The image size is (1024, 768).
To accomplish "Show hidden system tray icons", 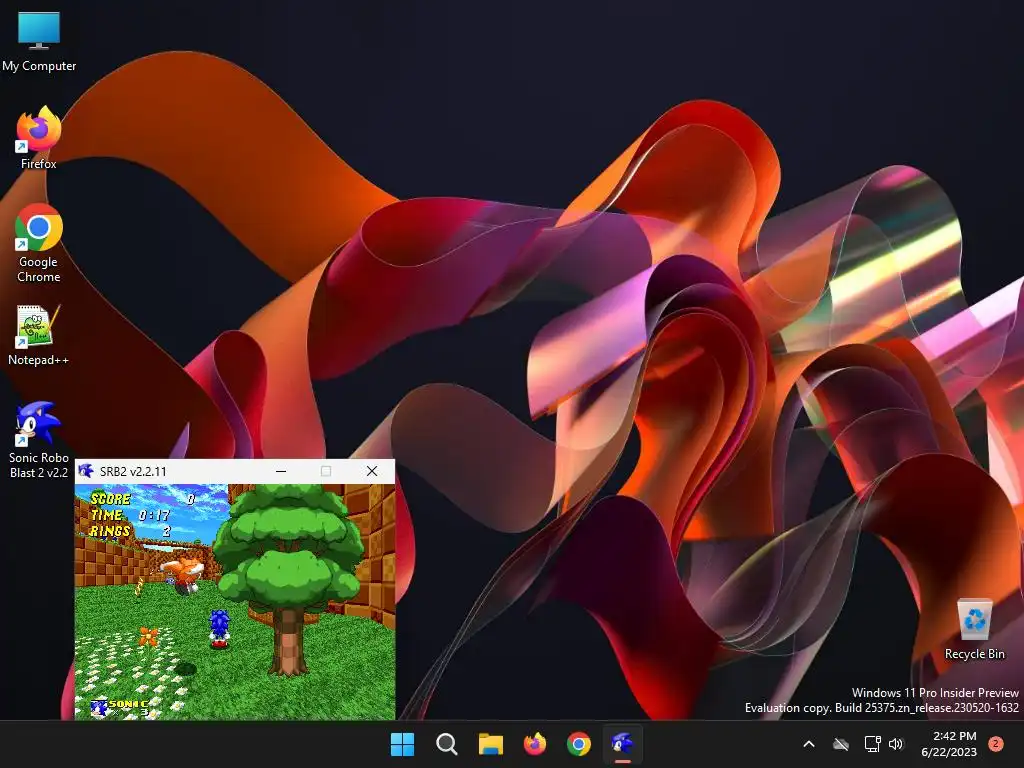I will pos(808,744).
